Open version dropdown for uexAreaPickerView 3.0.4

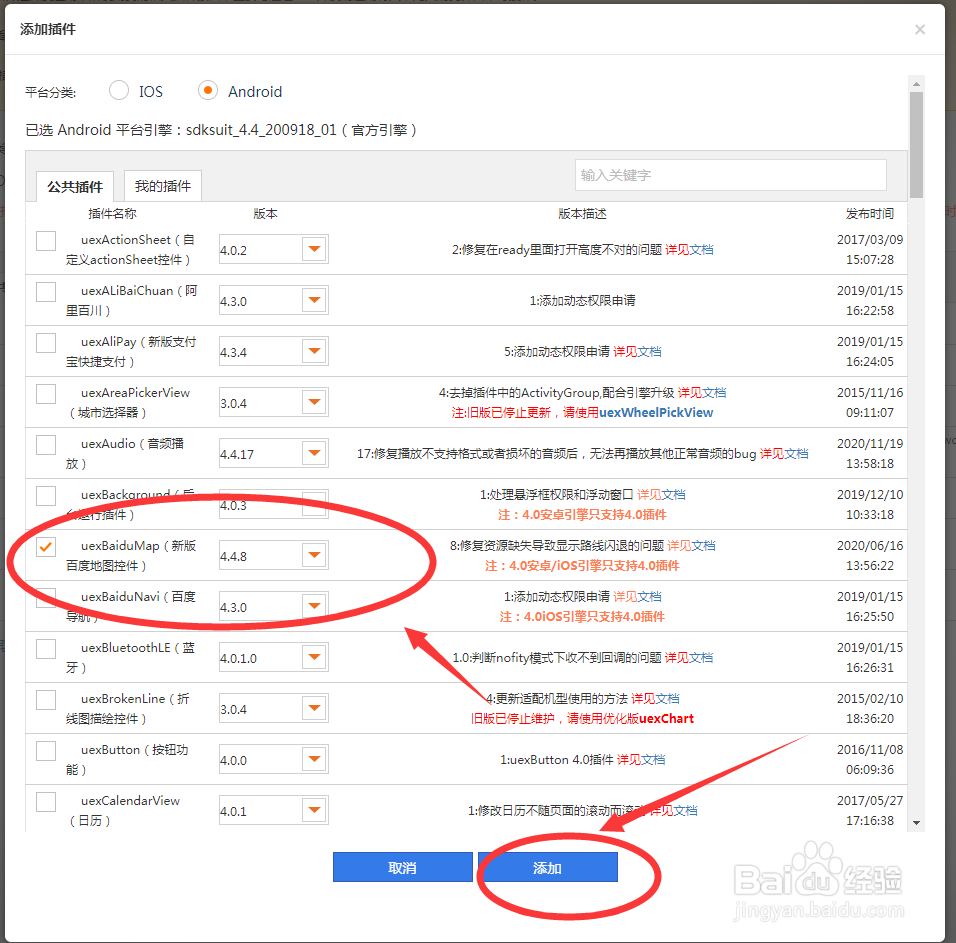click(x=315, y=402)
